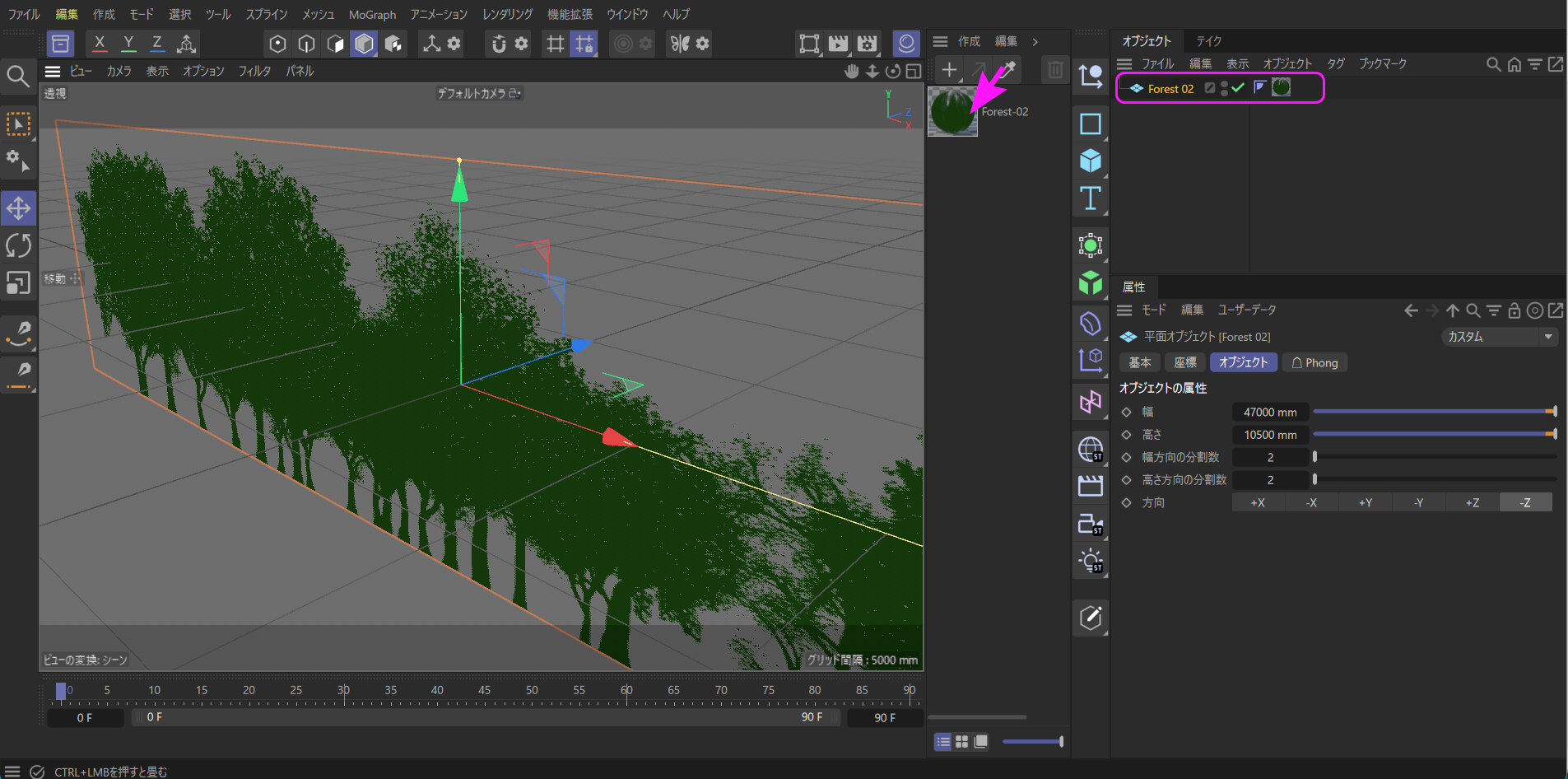Expand material manager menu with chevron arrow

(1035, 42)
